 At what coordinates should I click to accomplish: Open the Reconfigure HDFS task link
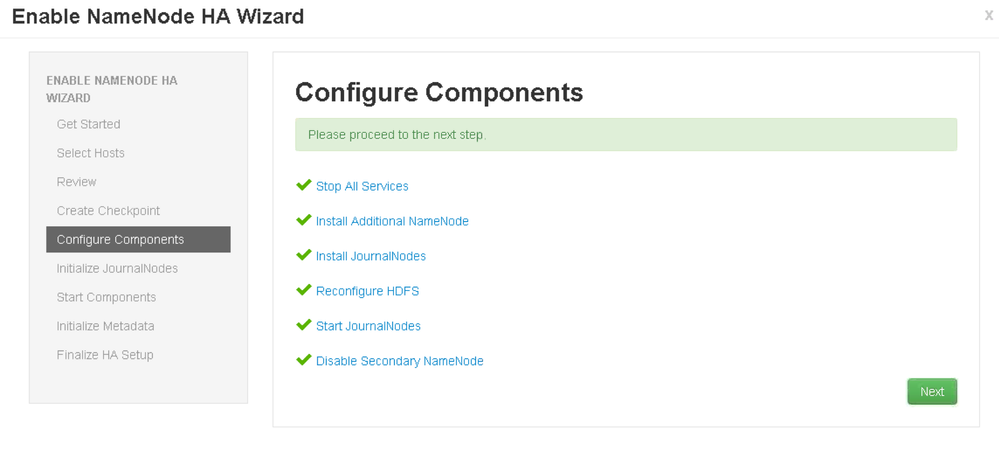[x=367, y=291]
